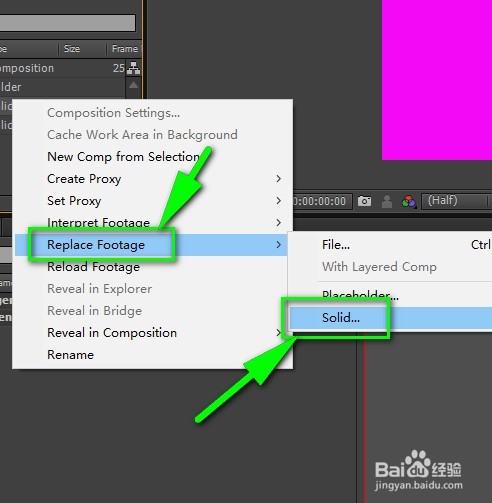Image resolution: width=492 pixels, height=503 pixels.
Task: Select New Comp from Selection
Action: pos(124,157)
